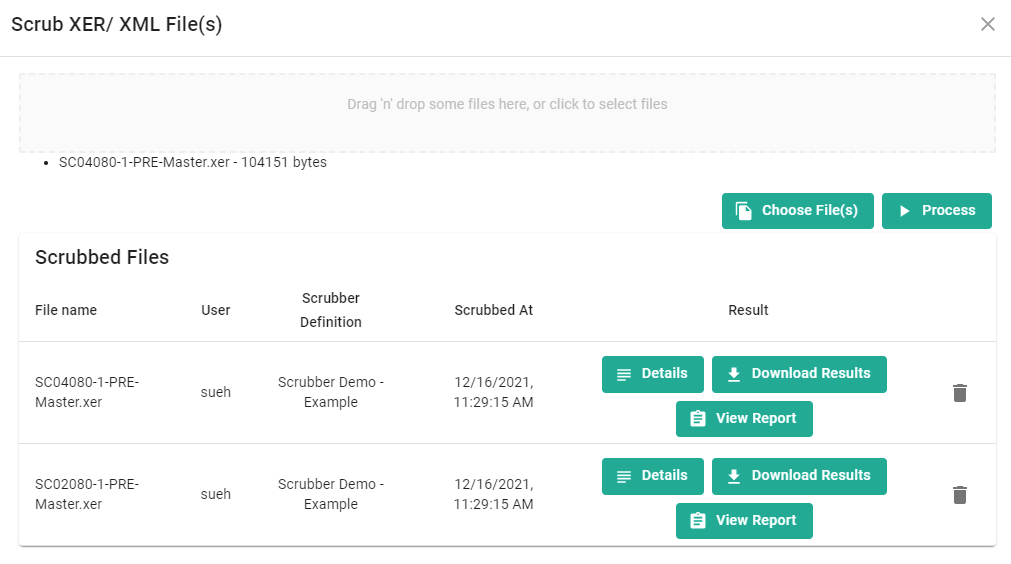Screen dimensions: 1011x564
Task: Delete the SC02080-1-PRE-Master.xer scrubbed file
Action: tap(959, 495)
